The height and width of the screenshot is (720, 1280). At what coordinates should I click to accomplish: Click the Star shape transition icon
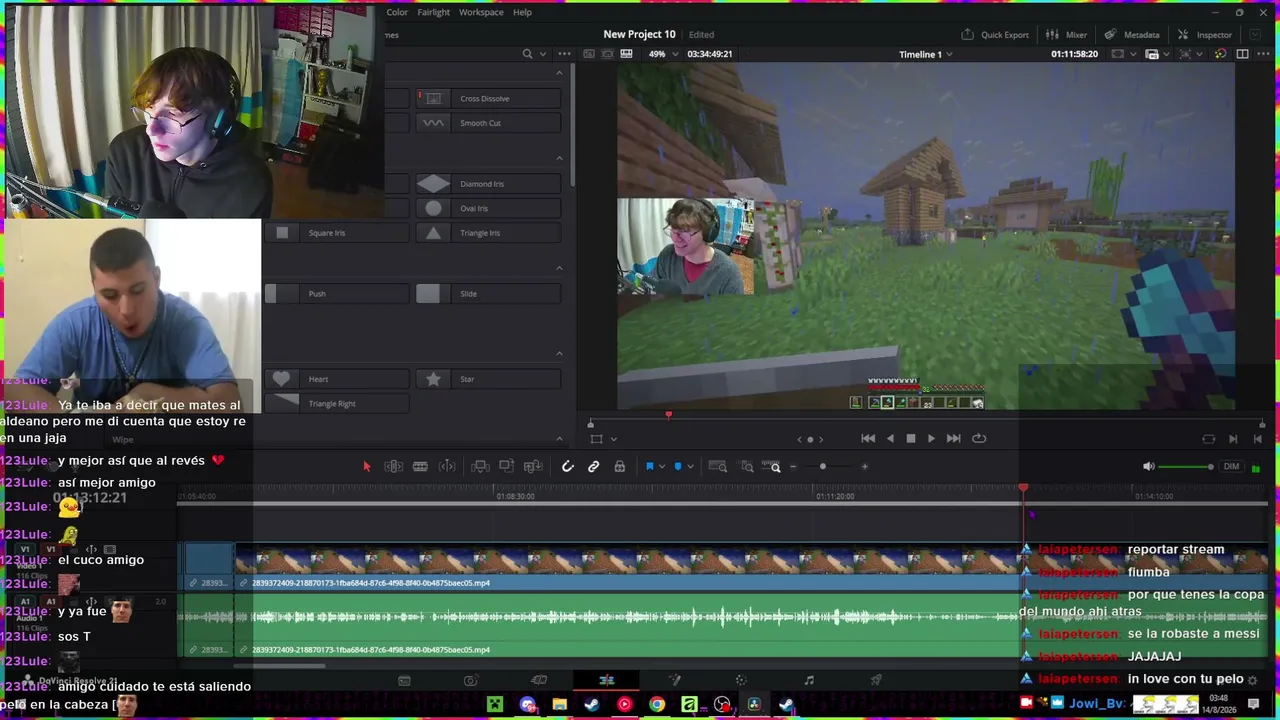[433, 379]
